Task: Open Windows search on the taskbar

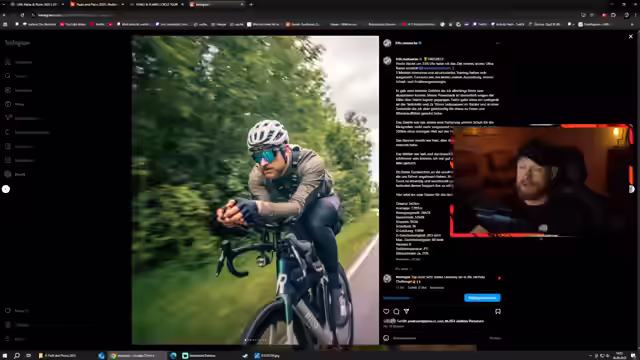Action: click(x=17, y=356)
